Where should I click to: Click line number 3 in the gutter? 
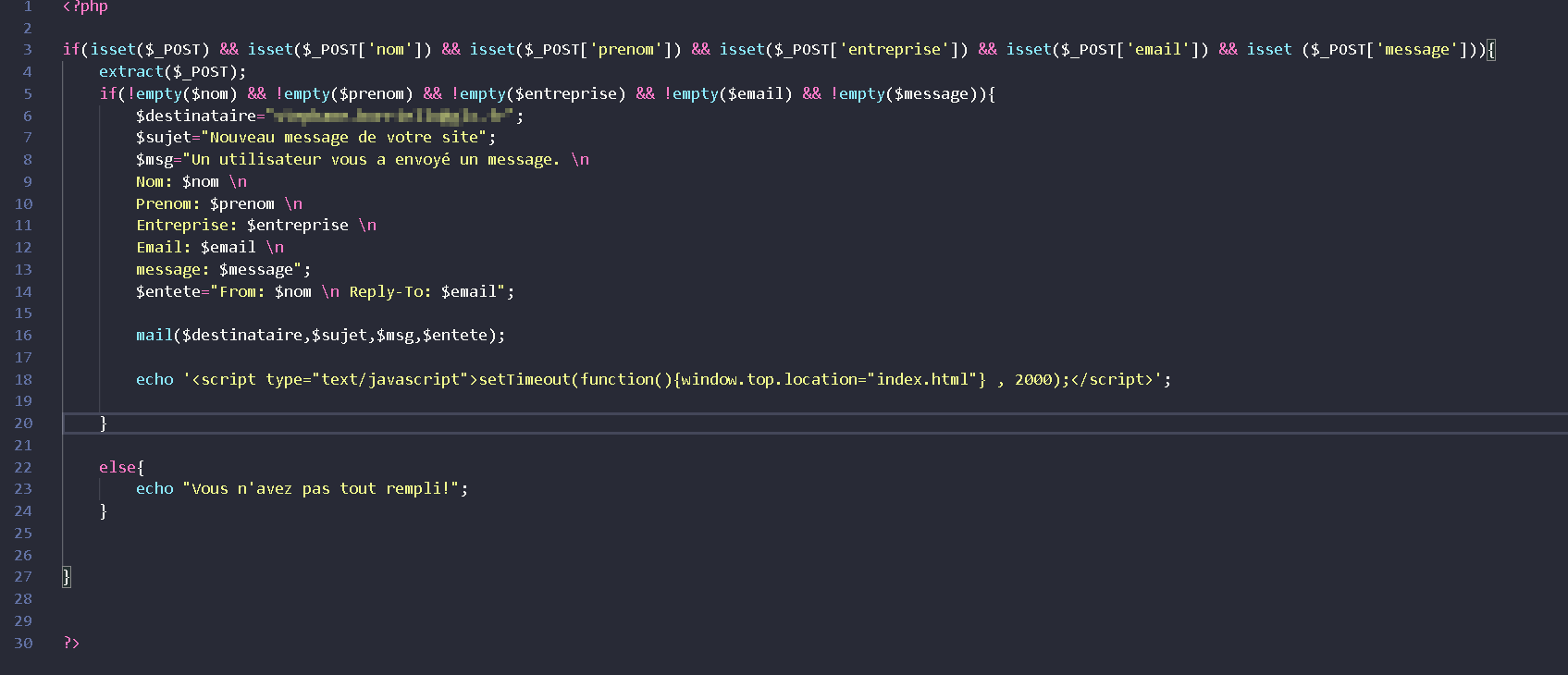[28, 50]
